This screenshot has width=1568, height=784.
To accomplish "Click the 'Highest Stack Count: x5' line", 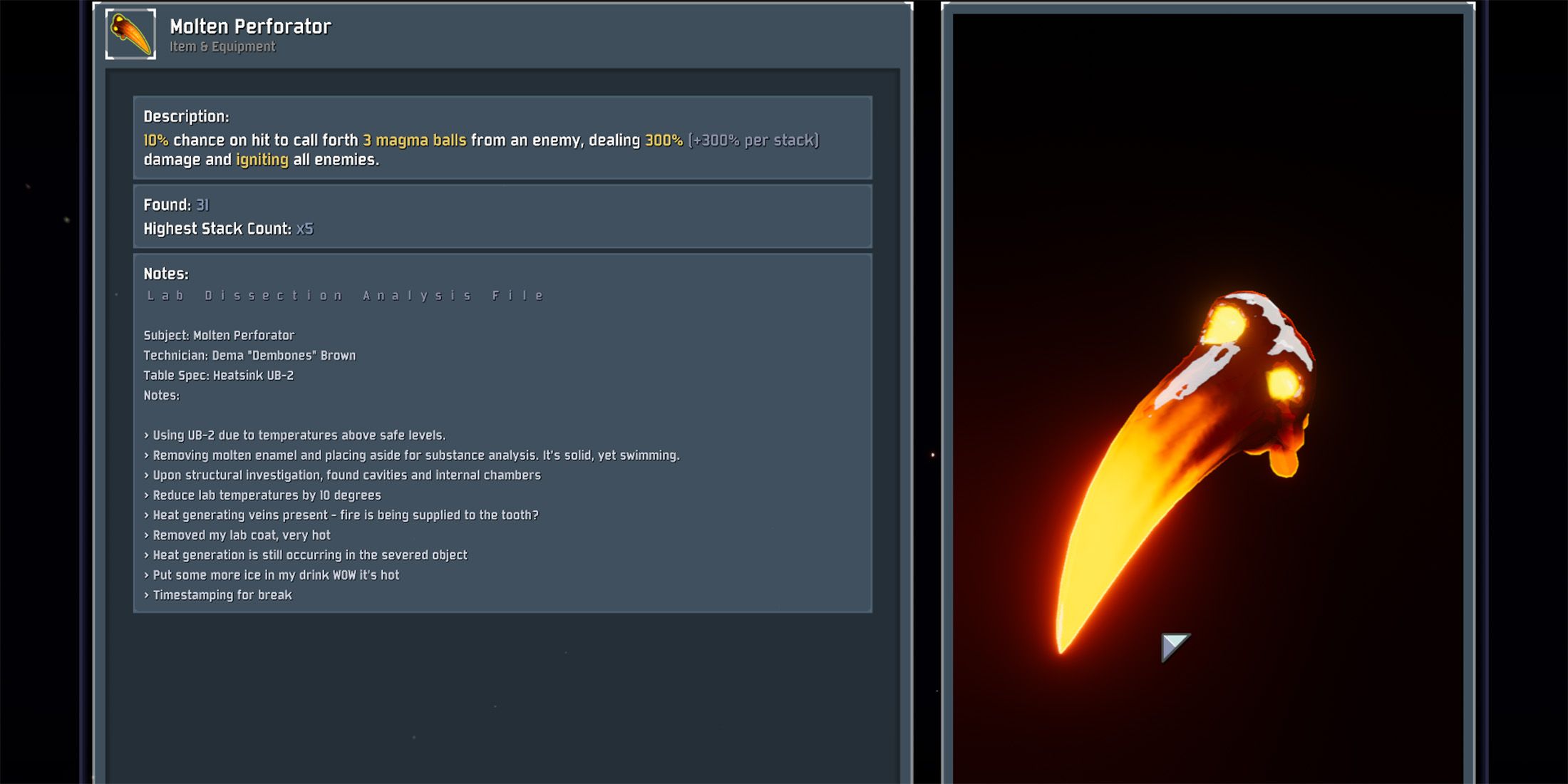I will 228,229.
